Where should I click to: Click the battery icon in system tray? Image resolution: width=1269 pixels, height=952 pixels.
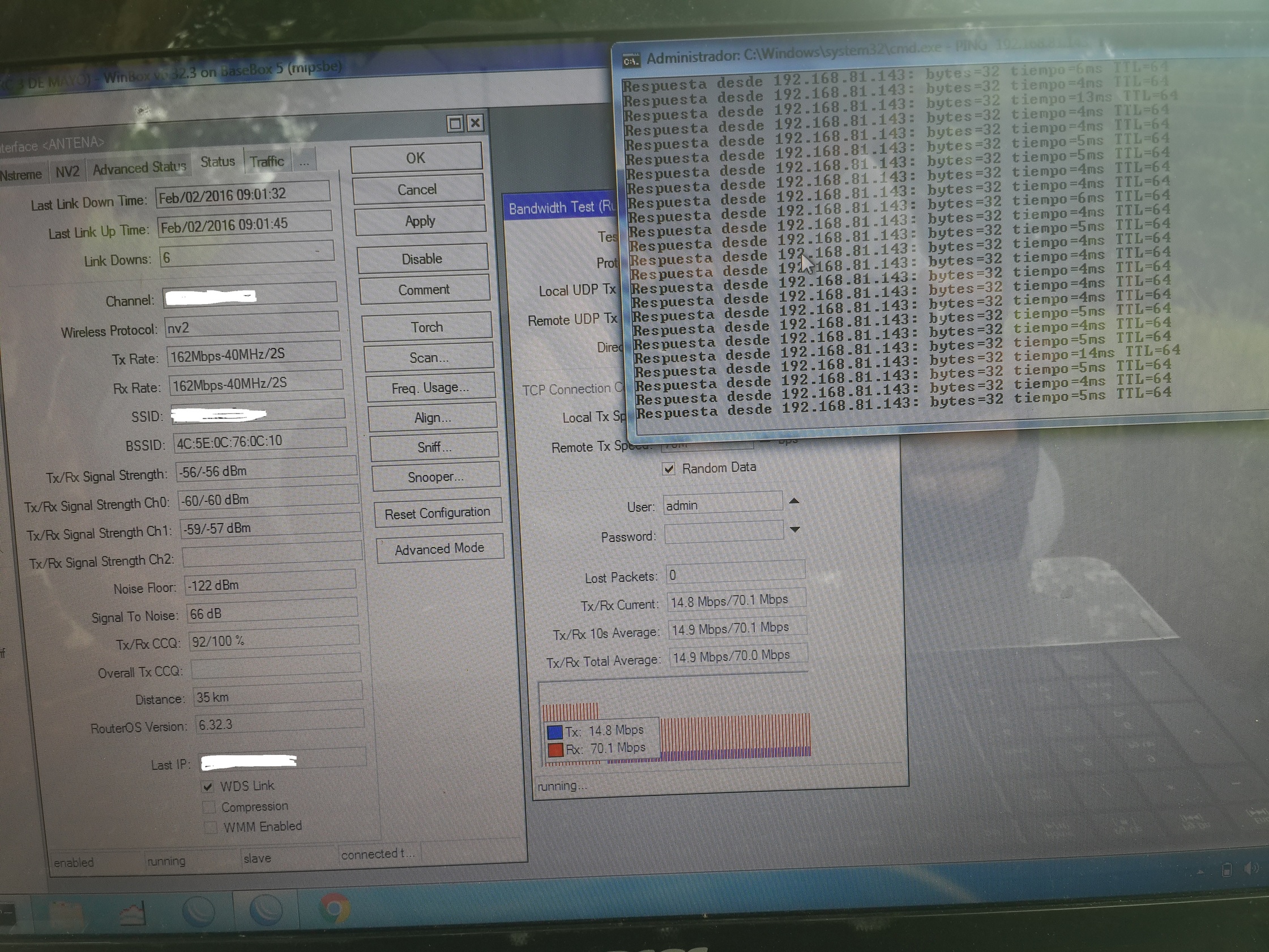pos(1227,870)
